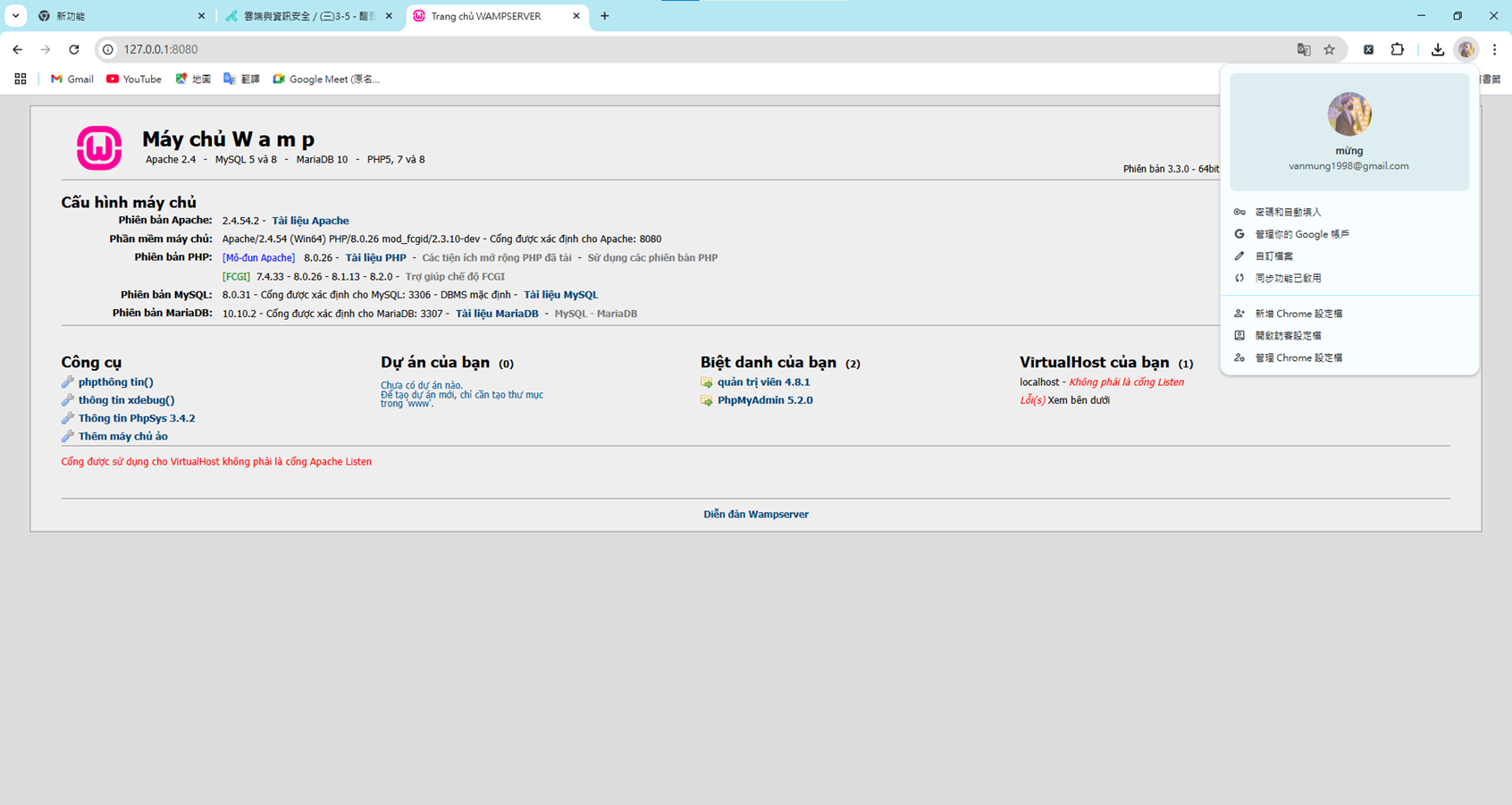Open the Downloads arrow icon
Image resolution: width=1512 pixels, height=805 pixels.
[x=1437, y=50]
